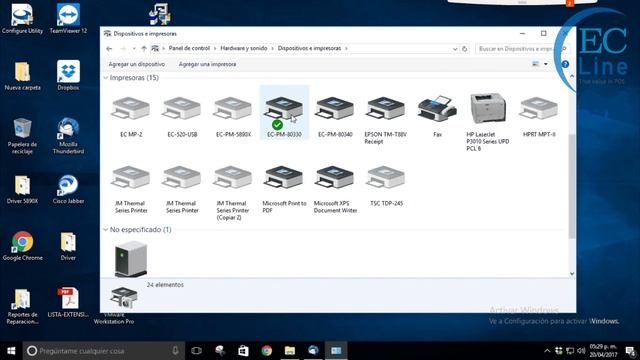Open the Nueva carpeta desktop folder
This screenshot has width=640, height=360.
tap(22, 76)
